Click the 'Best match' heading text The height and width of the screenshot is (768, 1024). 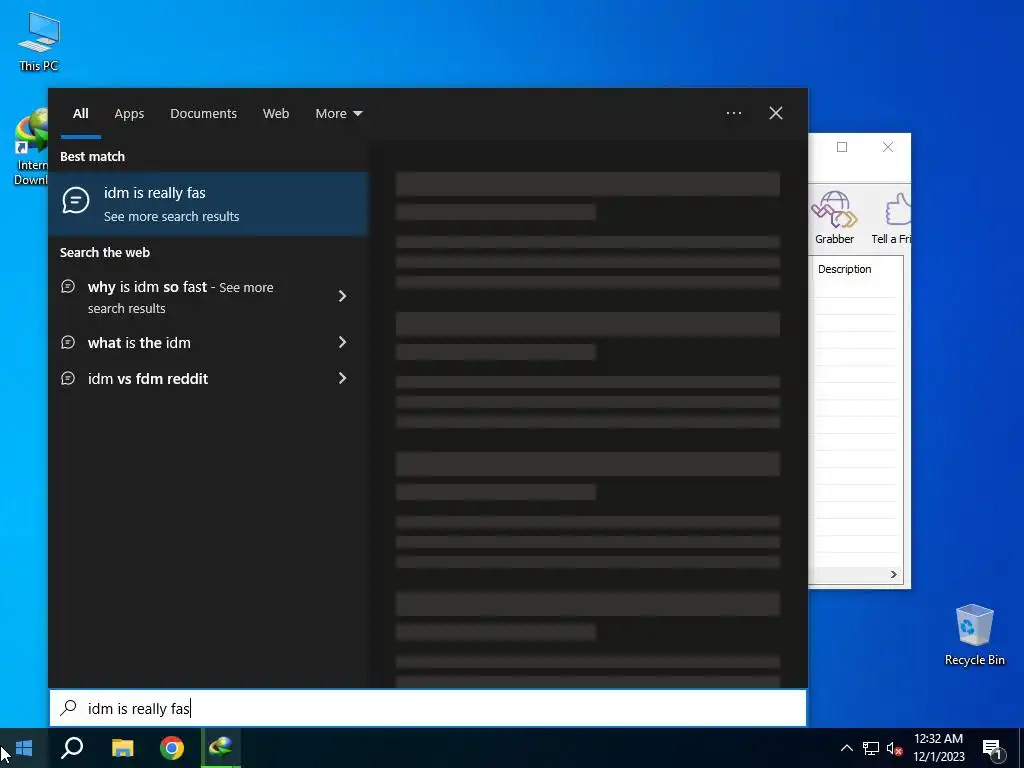point(92,157)
